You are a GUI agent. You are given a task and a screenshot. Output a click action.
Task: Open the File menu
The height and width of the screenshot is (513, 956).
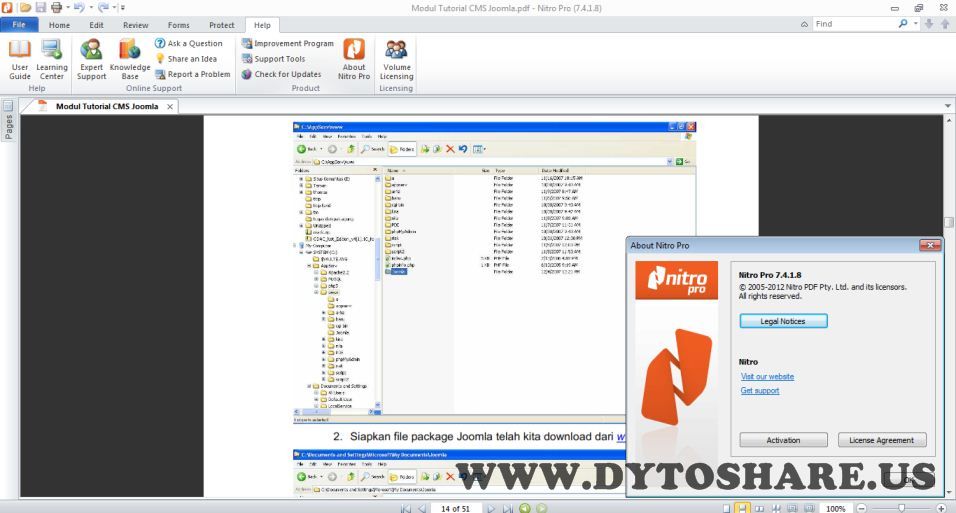tap(19, 24)
